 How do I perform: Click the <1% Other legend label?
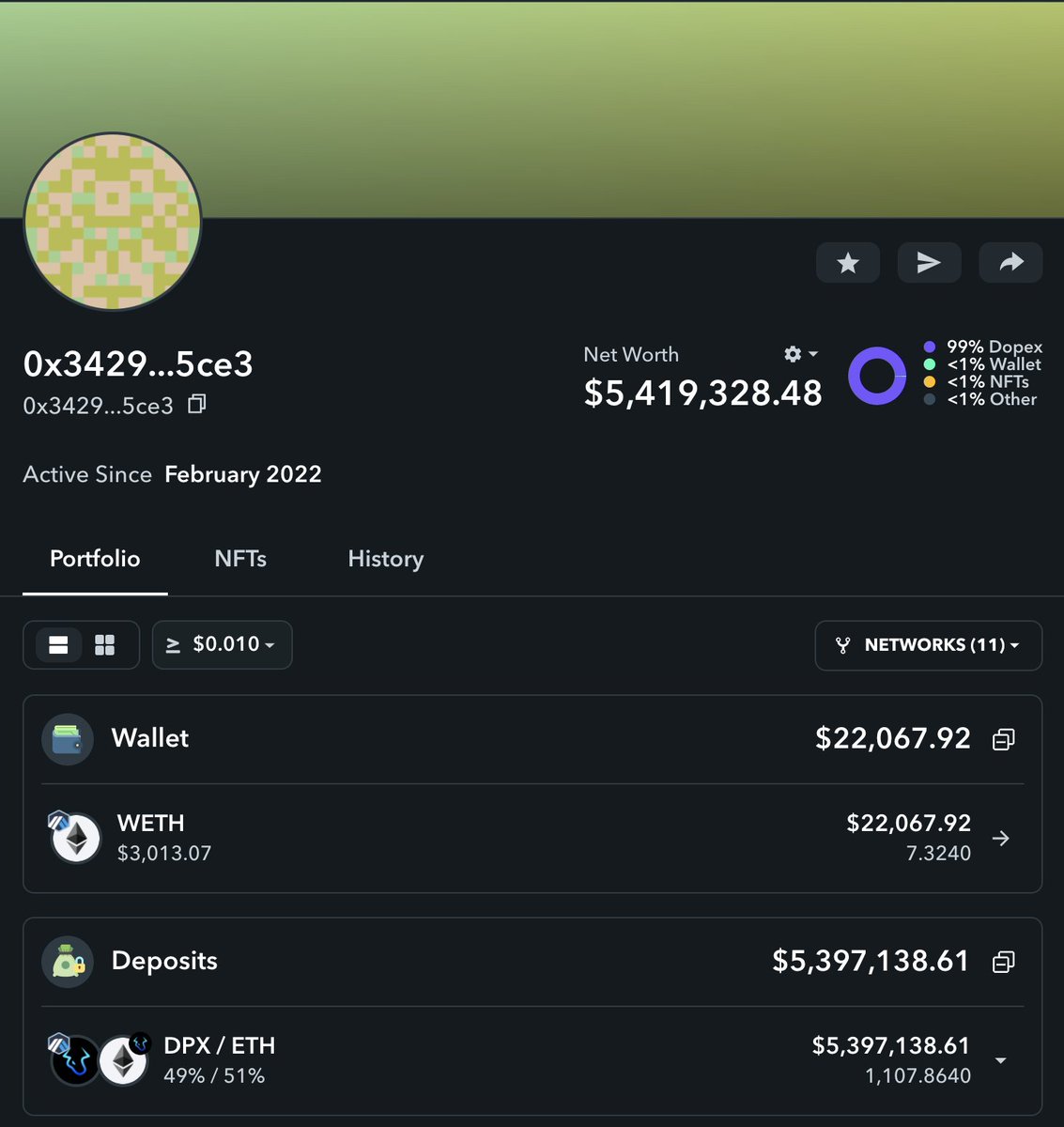point(992,399)
